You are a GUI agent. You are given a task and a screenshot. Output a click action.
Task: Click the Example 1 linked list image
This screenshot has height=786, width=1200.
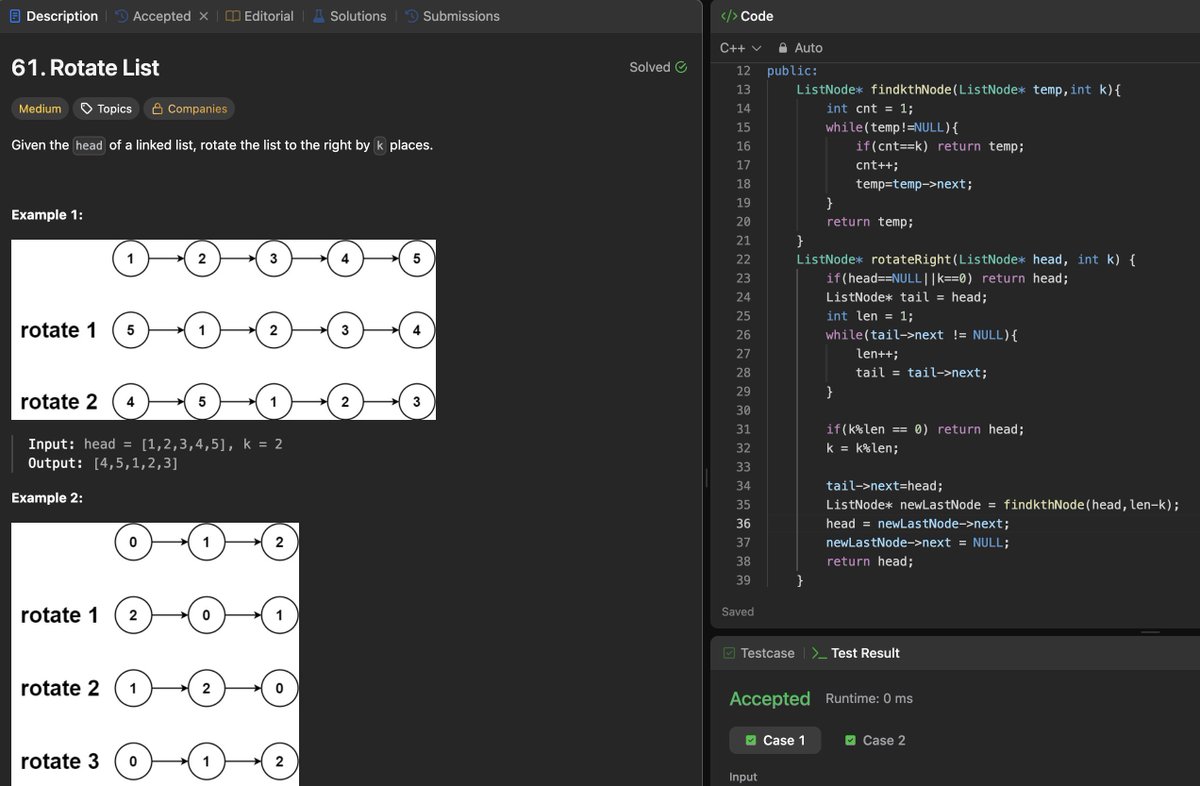pyautogui.click(x=223, y=330)
